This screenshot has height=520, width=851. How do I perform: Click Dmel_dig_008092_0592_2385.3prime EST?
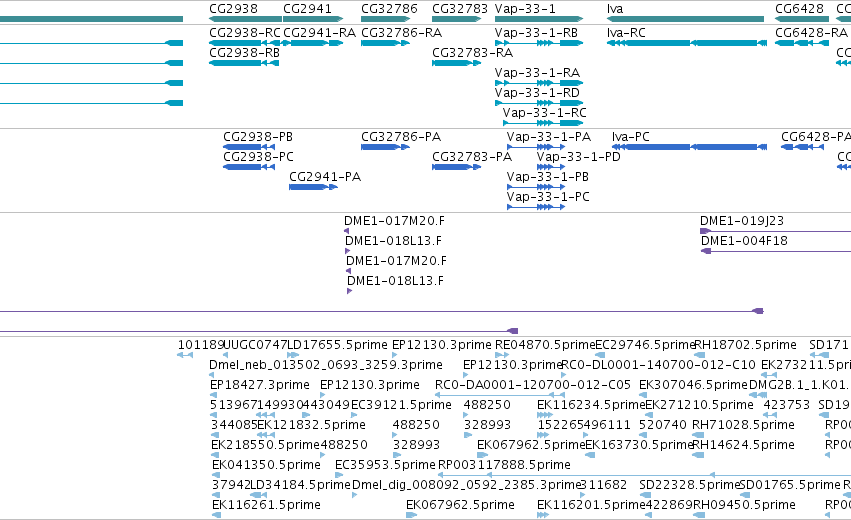467,485
